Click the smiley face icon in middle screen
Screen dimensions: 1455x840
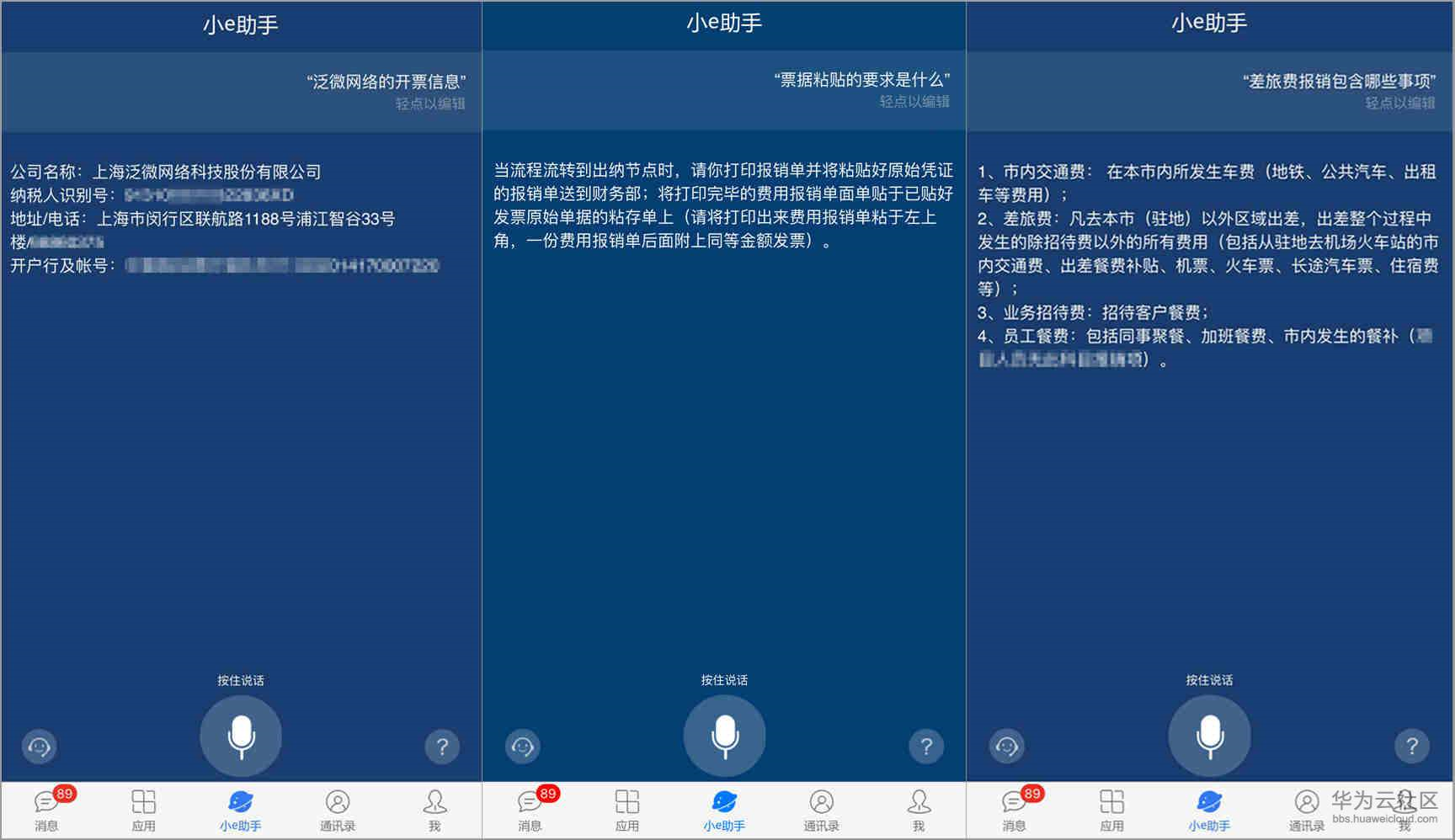pos(523,746)
